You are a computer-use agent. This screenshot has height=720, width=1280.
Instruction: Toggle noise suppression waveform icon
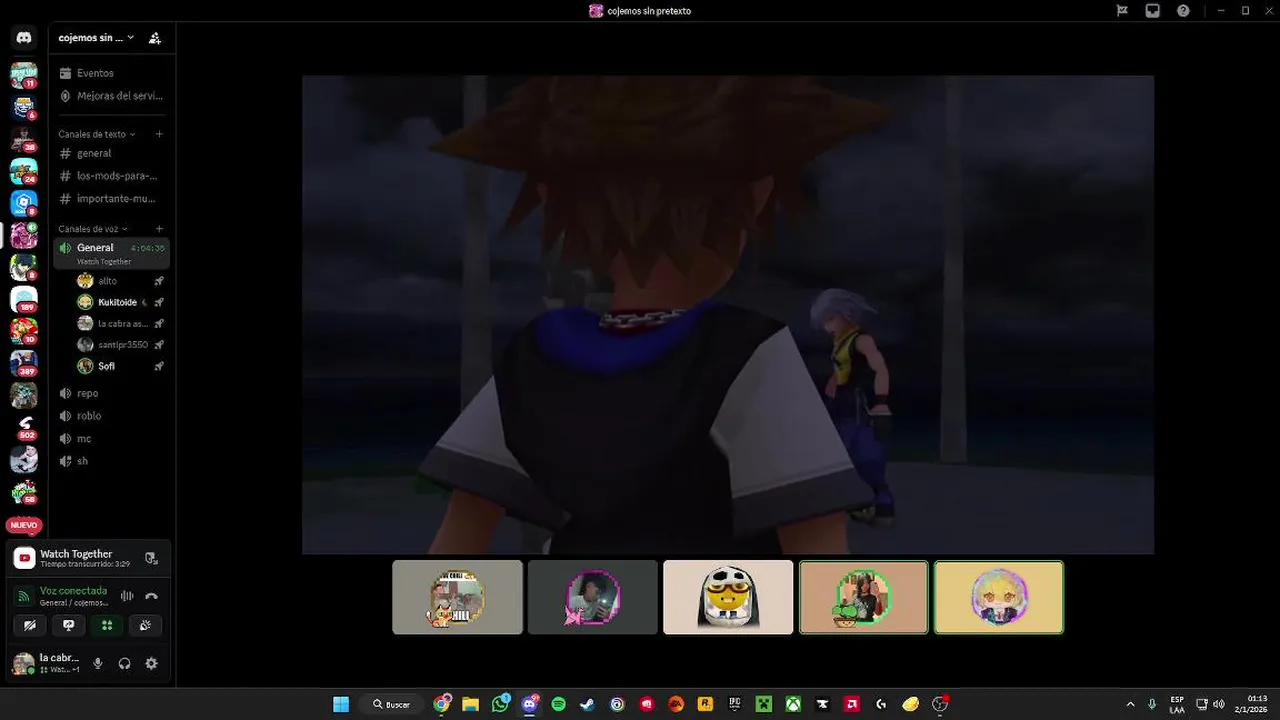127,596
